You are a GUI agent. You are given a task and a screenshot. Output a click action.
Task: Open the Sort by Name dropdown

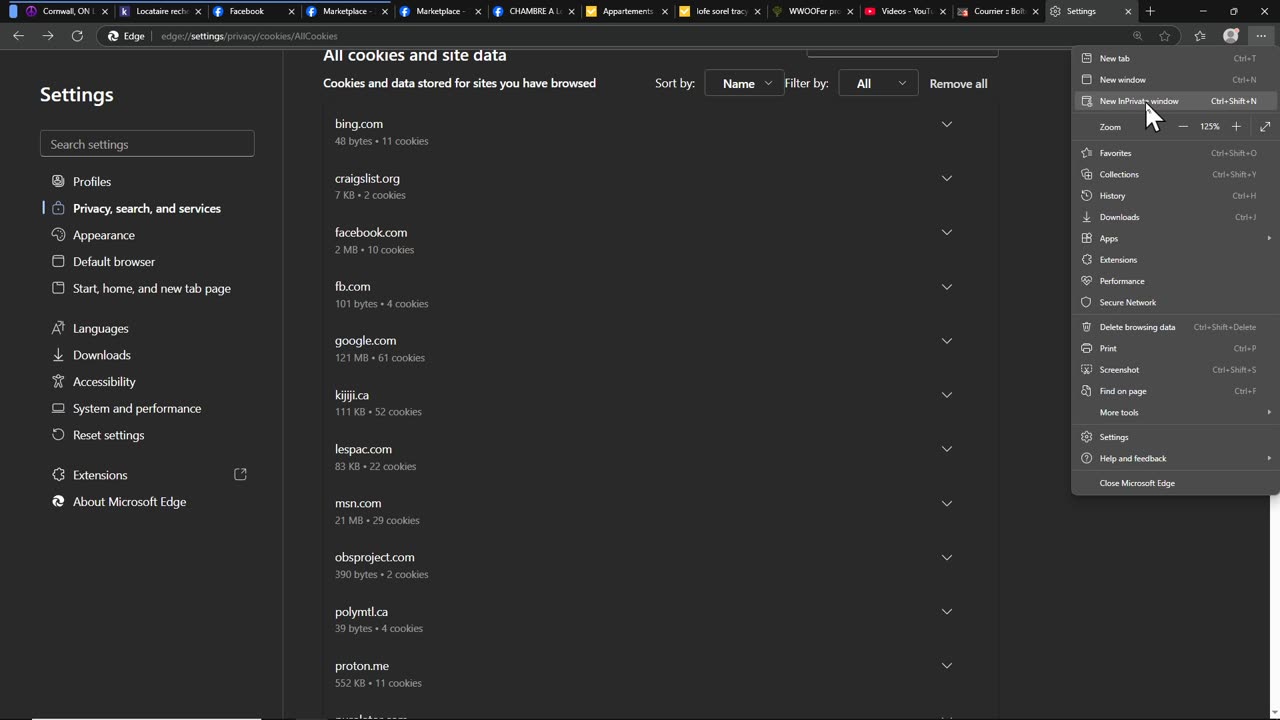pos(745,84)
